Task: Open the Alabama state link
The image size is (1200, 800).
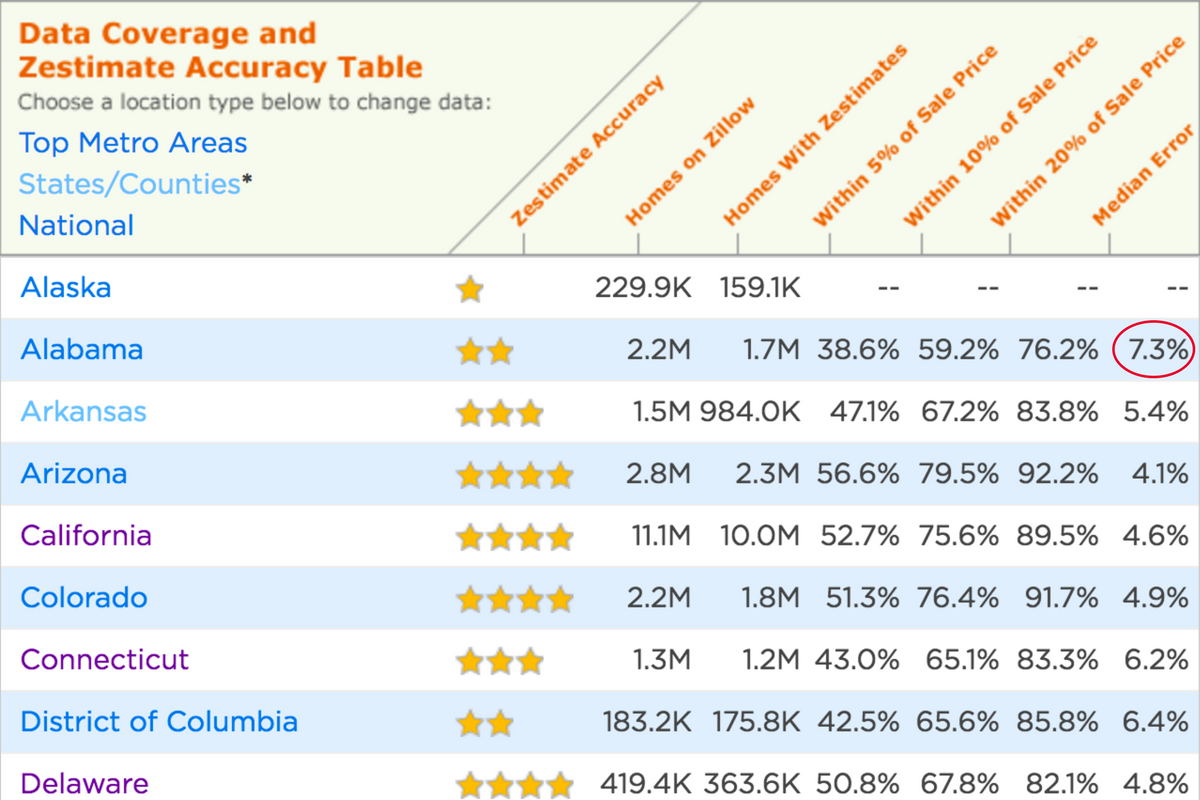Action: point(82,350)
